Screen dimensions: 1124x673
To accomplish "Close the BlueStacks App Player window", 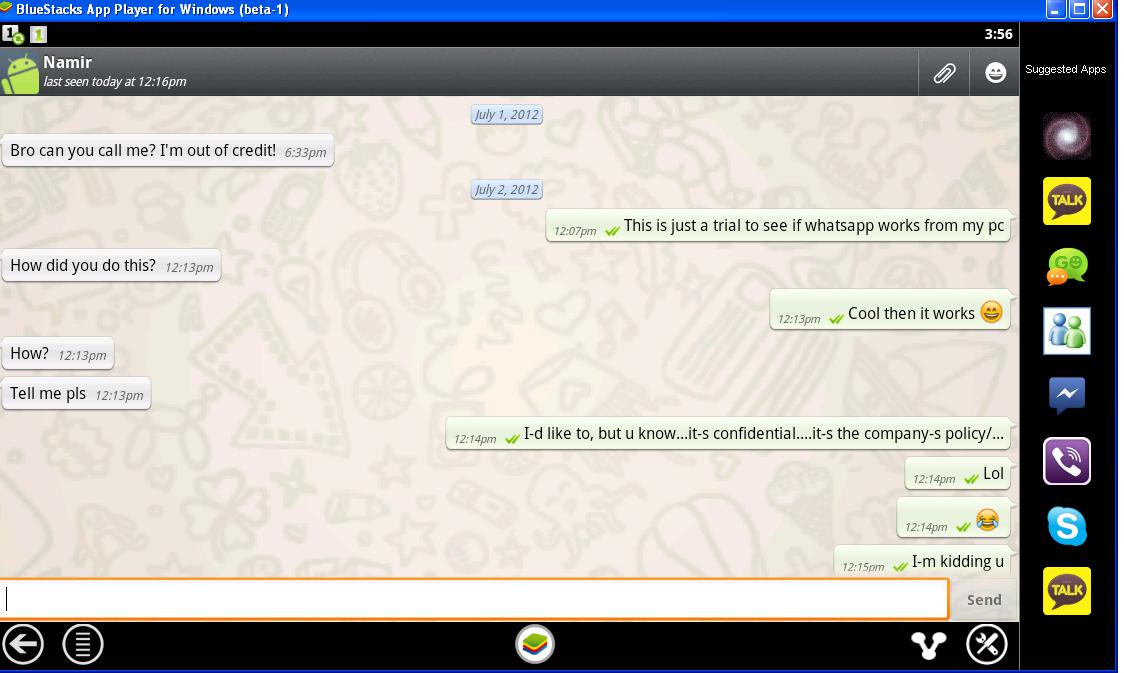I will click(1101, 9).
